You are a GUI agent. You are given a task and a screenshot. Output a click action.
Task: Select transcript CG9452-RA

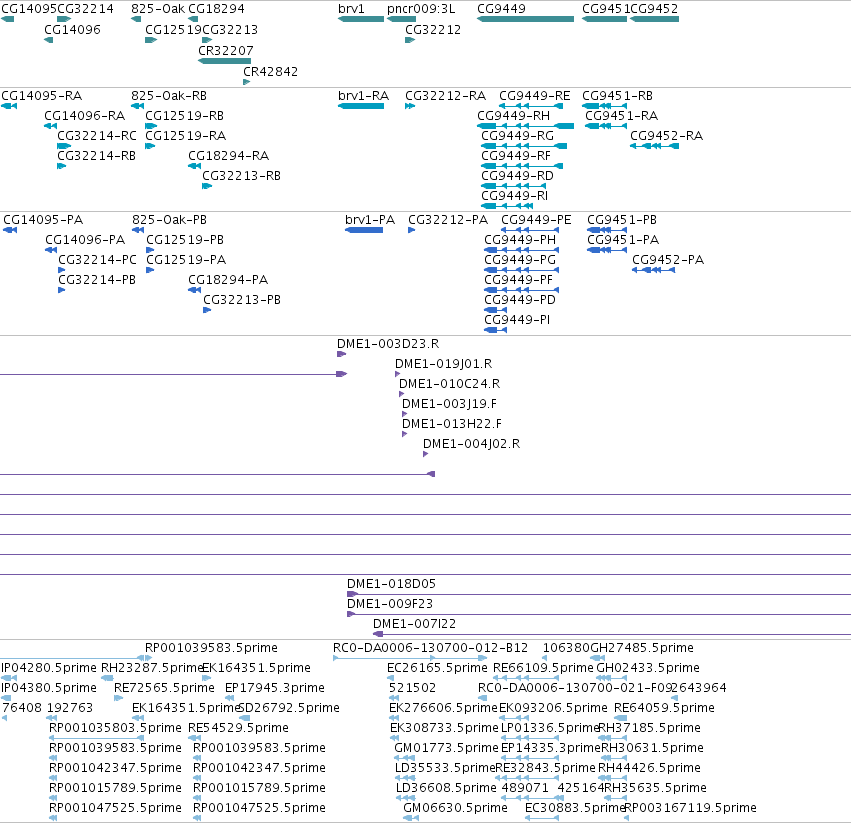[666, 136]
